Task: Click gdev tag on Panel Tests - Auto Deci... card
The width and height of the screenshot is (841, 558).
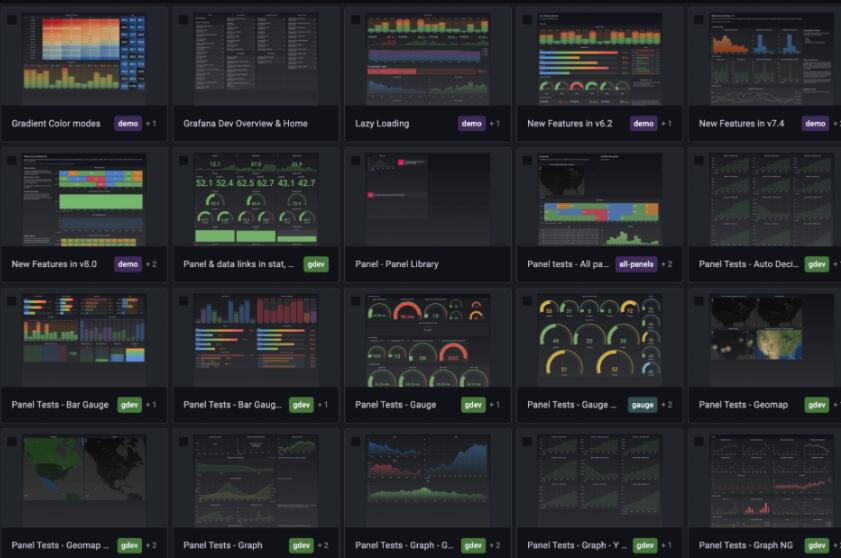Action: pyautogui.click(x=817, y=264)
